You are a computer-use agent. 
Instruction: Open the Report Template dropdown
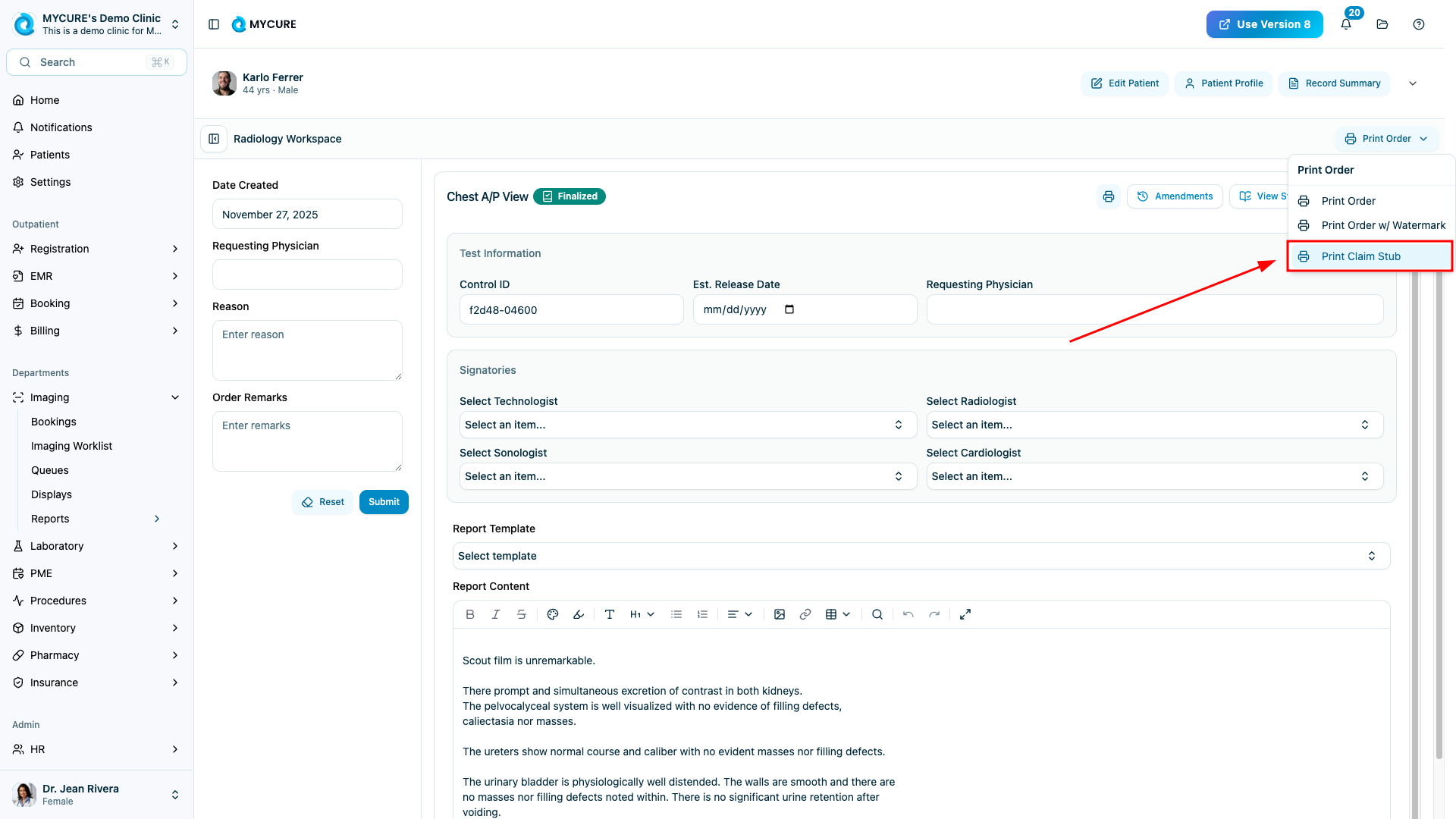pyautogui.click(x=921, y=556)
